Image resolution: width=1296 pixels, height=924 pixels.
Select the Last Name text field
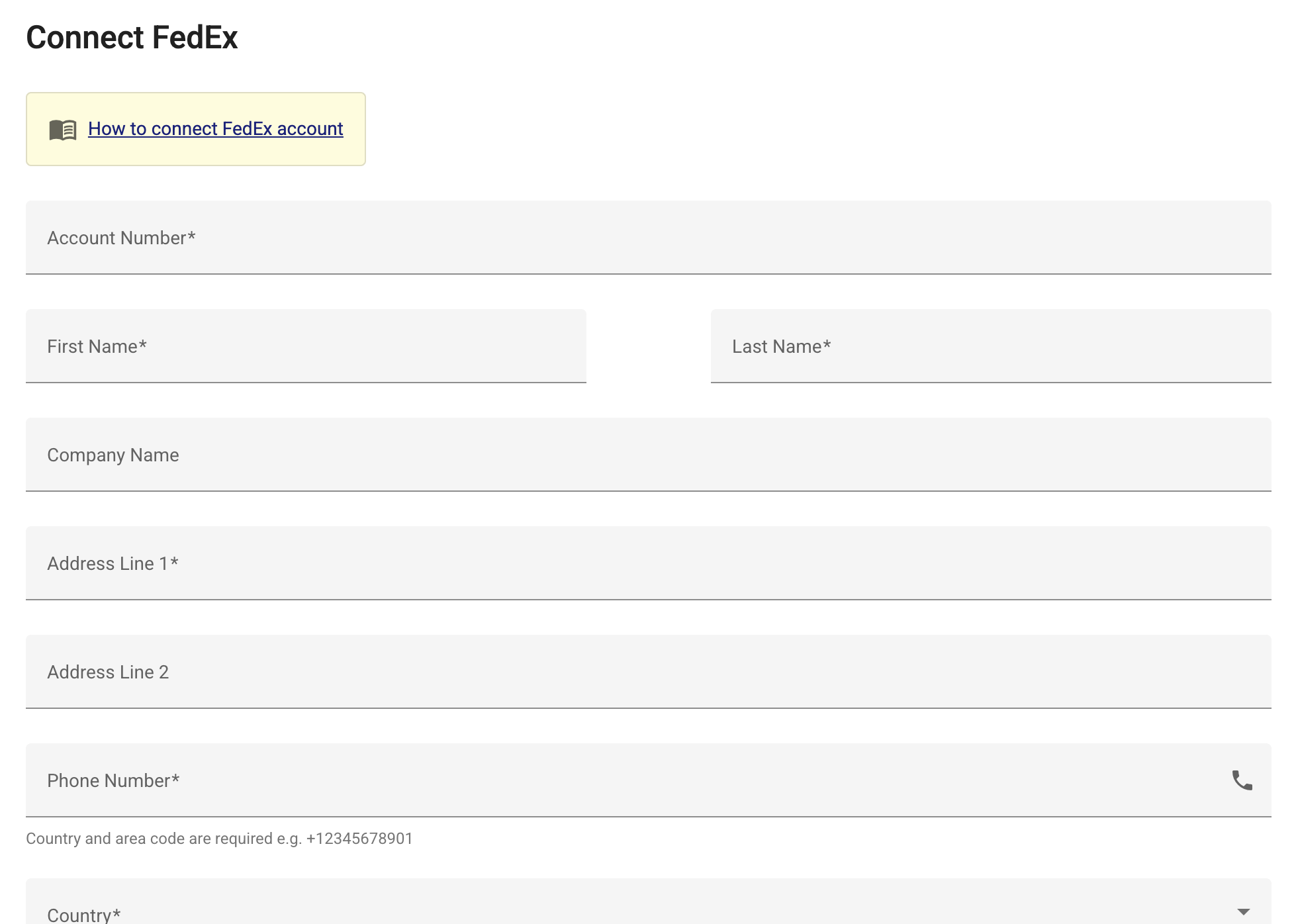991,346
